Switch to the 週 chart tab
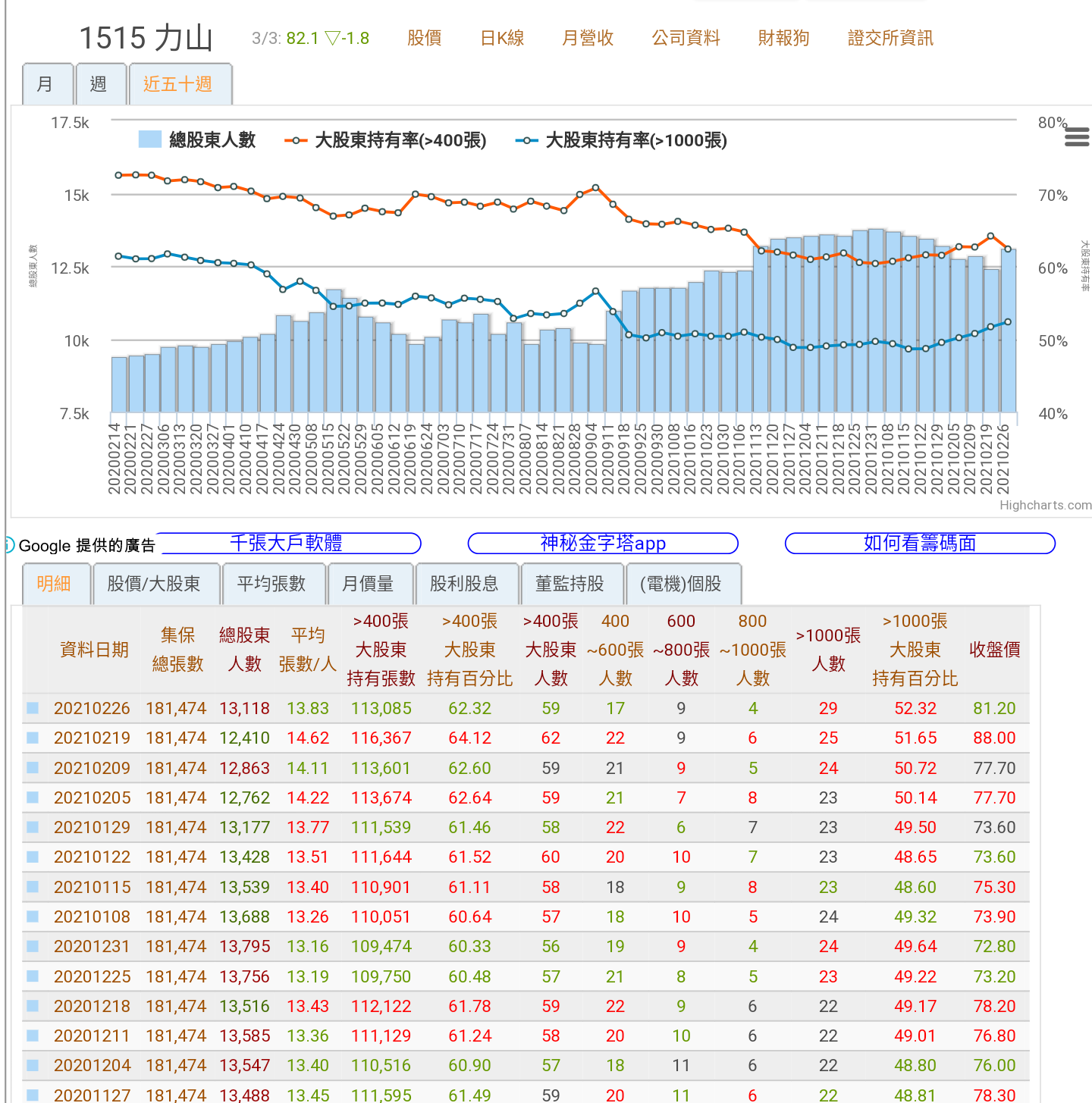 pyautogui.click(x=99, y=84)
